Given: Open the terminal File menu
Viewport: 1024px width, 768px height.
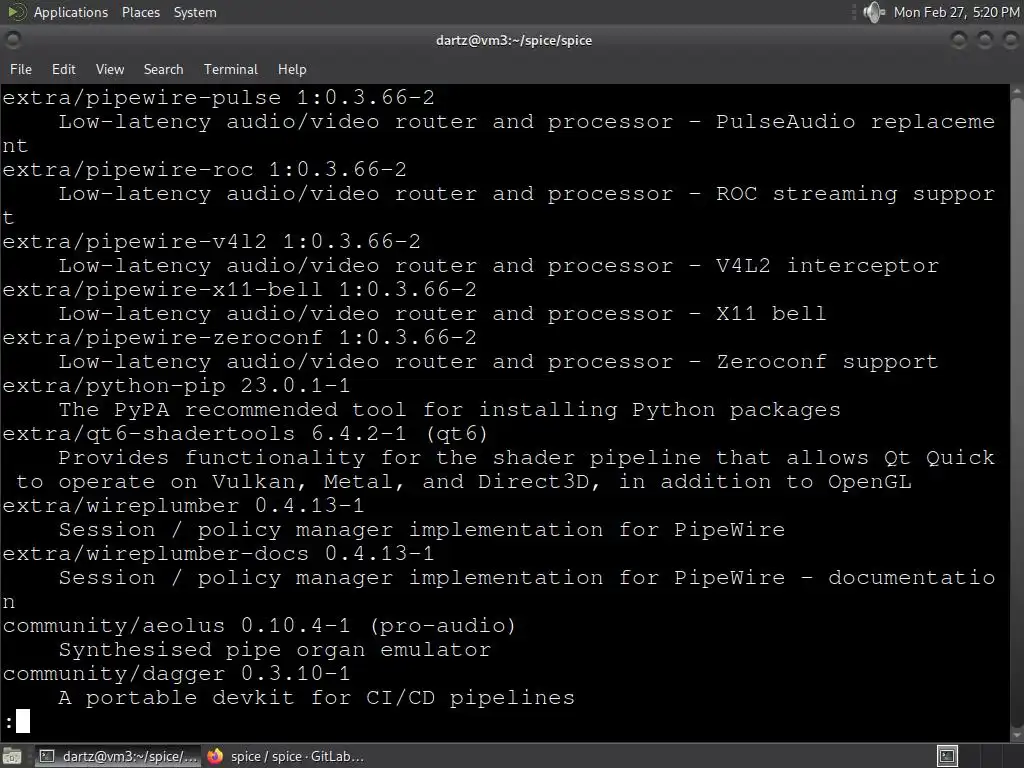Looking at the screenshot, I should coord(21,69).
